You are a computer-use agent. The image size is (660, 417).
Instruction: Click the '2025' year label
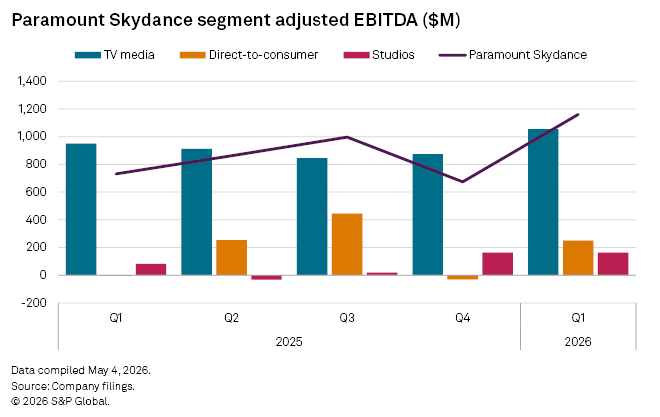[x=289, y=341]
